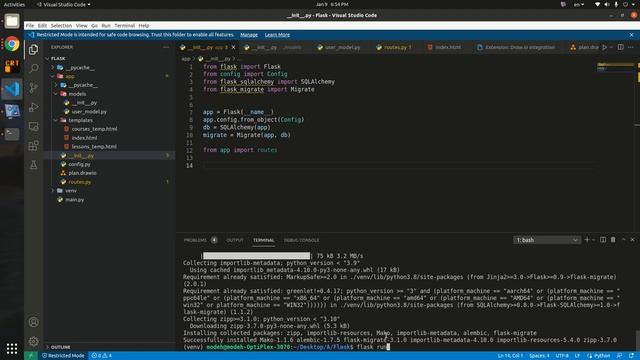
Task: Switch to the OUTPUT panel tab
Action: pos(235,240)
